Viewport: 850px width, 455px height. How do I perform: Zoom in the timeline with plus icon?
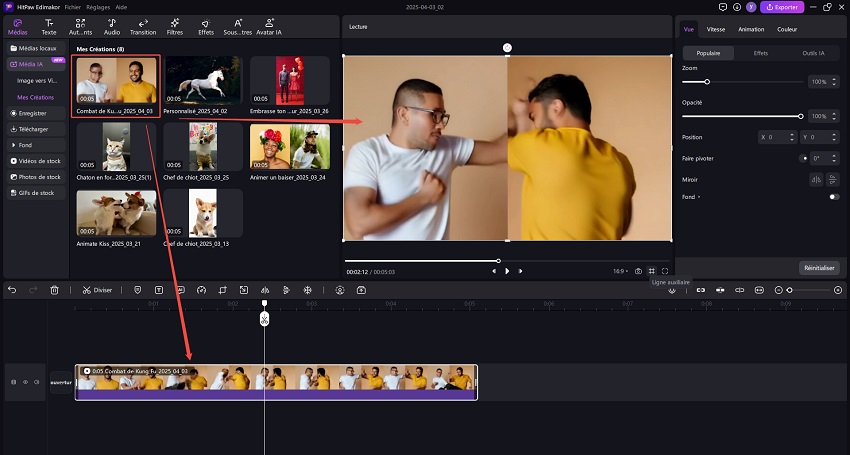(x=838, y=290)
